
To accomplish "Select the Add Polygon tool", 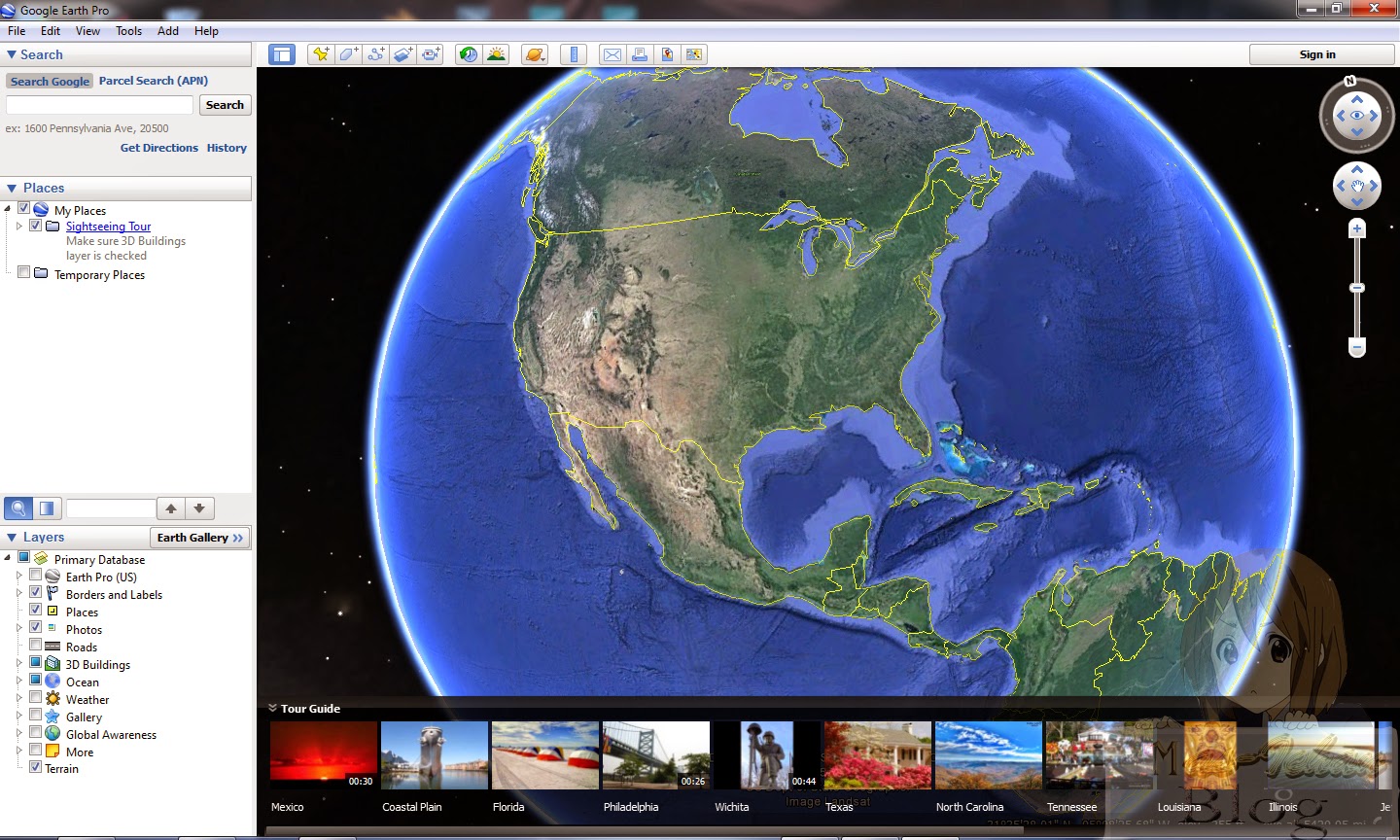I will 348,54.
